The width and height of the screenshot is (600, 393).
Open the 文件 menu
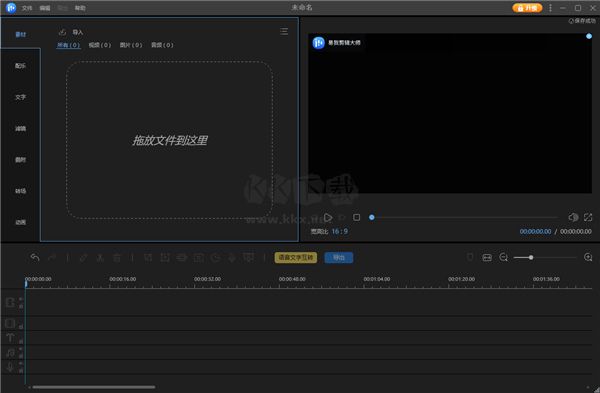(27, 8)
